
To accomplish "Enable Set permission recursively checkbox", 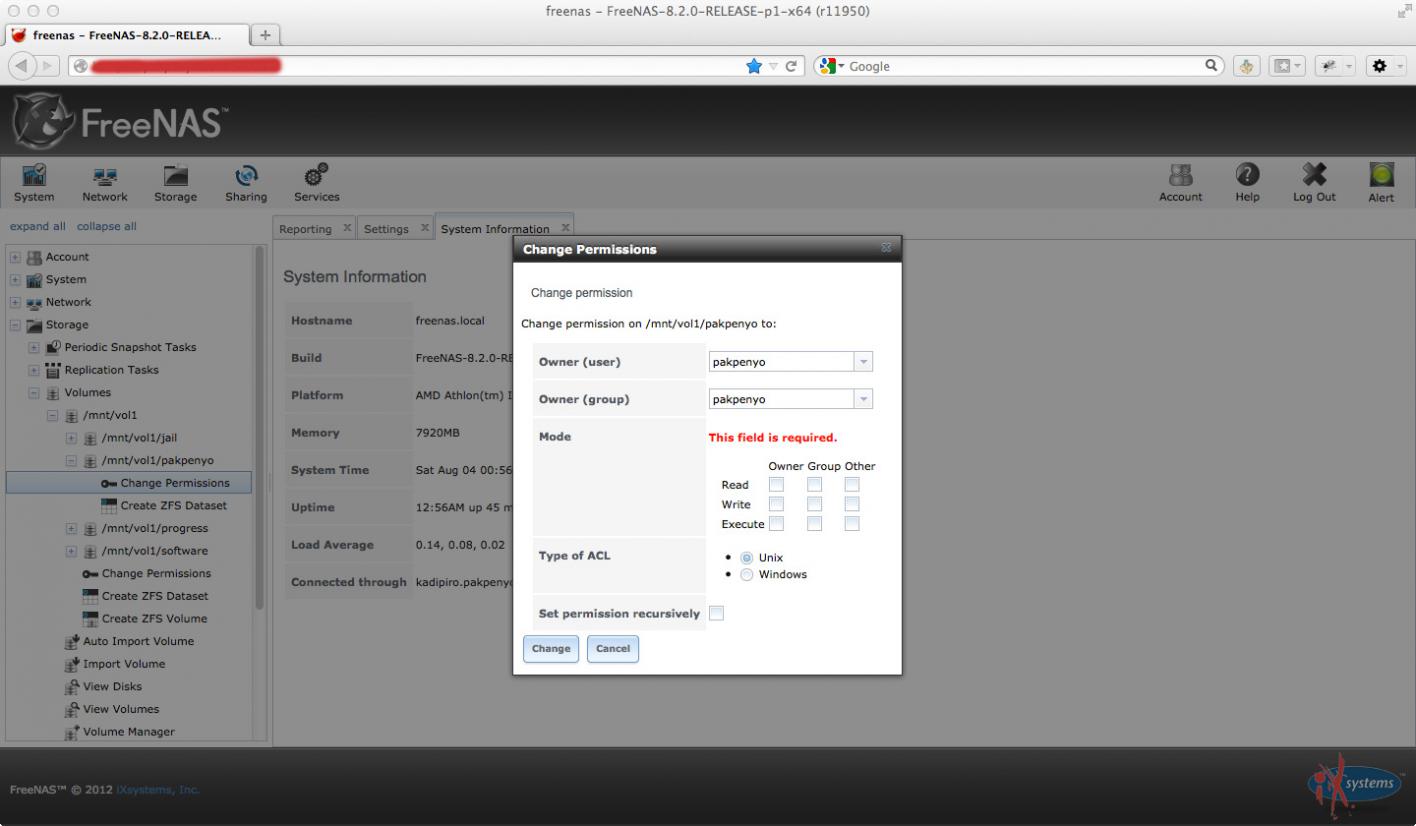I will click(x=716, y=613).
